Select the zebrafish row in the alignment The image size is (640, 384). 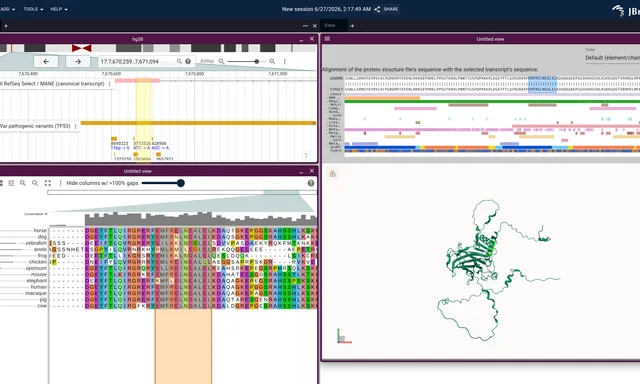(x=36, y=243)
